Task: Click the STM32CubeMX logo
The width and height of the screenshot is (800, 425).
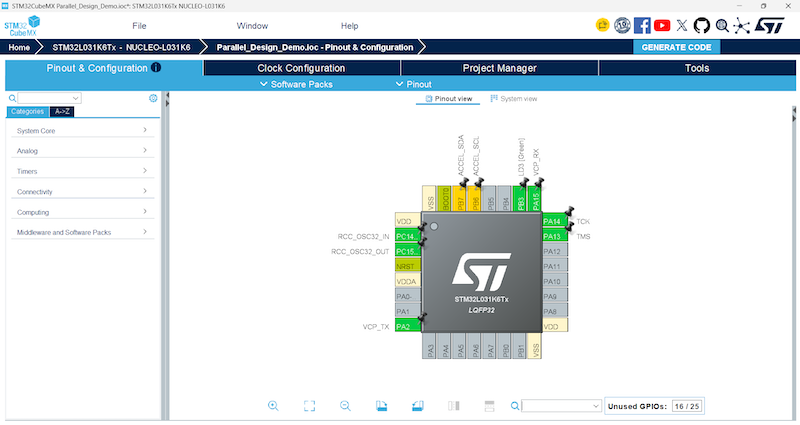Action: click(22, 26)
